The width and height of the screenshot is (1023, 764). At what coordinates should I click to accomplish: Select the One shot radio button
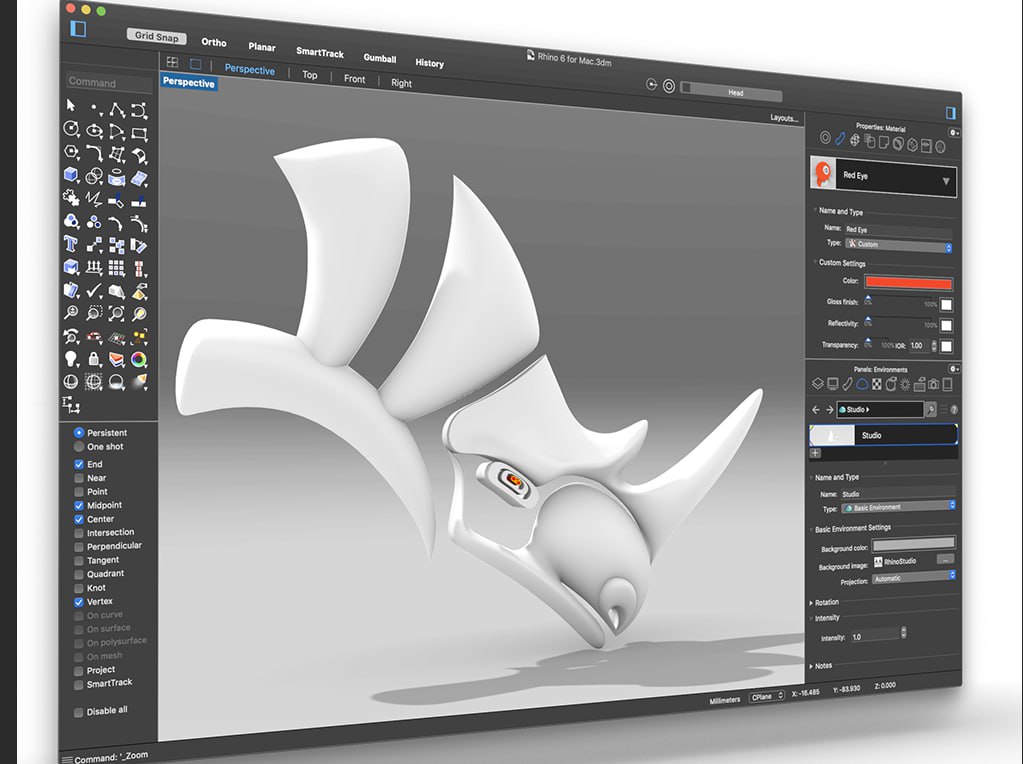(79, 447)
